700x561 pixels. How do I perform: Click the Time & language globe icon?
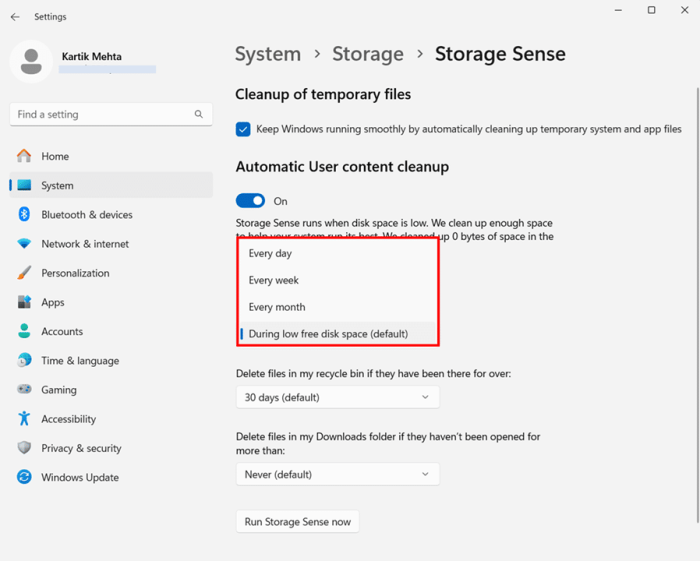coord(24,360)
